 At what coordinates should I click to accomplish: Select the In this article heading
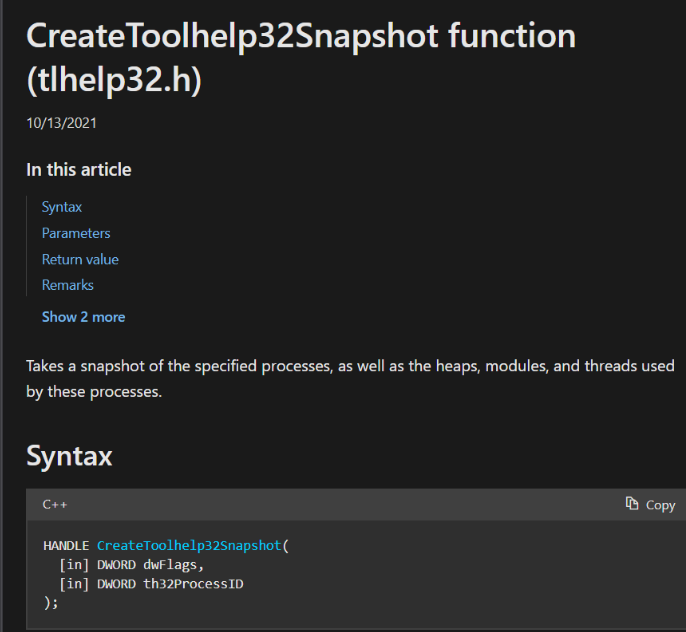pyautogui.click(x=78, y=170)
